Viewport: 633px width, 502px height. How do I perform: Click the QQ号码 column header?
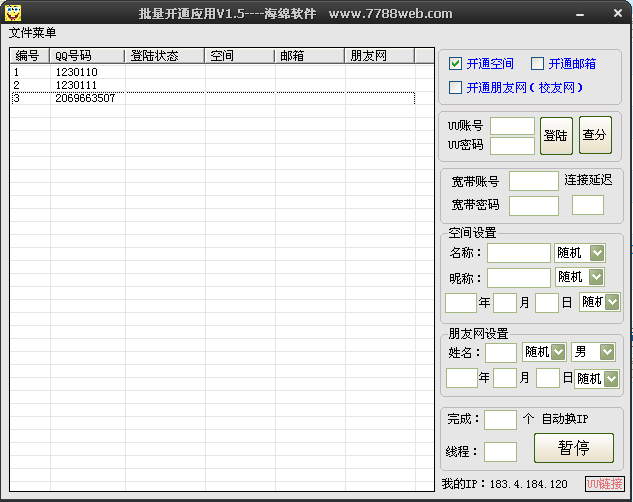[x=86, y=56]
